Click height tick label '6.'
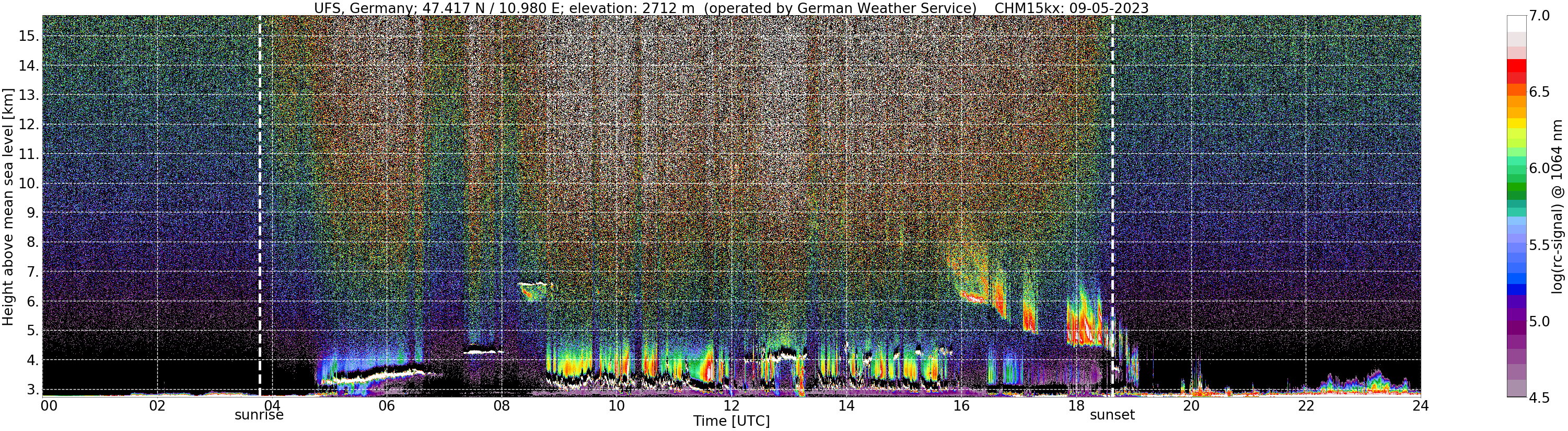This screenshot has height=431, width=1568. click(33, 301)
